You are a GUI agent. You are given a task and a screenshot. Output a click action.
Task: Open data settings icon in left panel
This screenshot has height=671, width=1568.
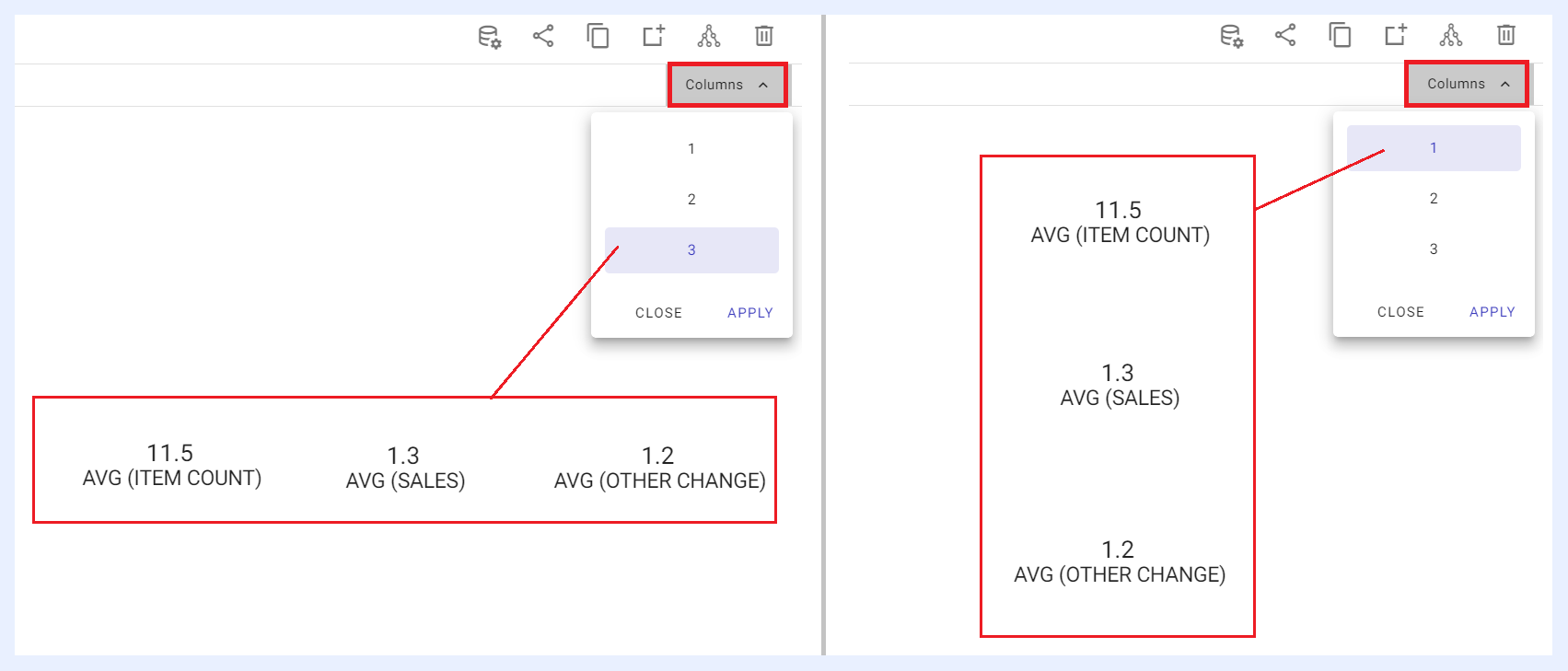click(489, 37)
